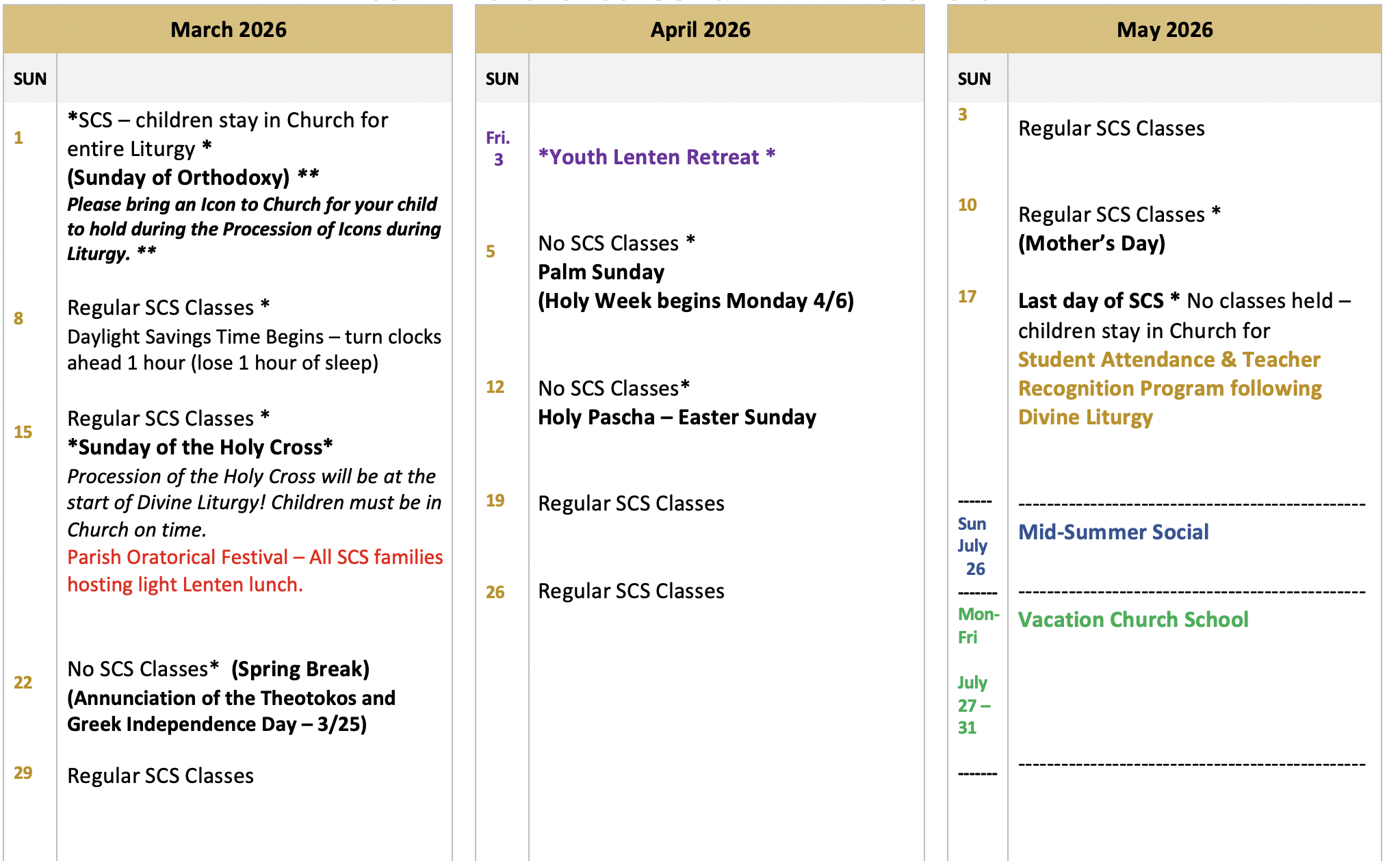The width and height of the screenshot is (1400, 861).
Task: Select March date number 22
Action: click(23, 682)
